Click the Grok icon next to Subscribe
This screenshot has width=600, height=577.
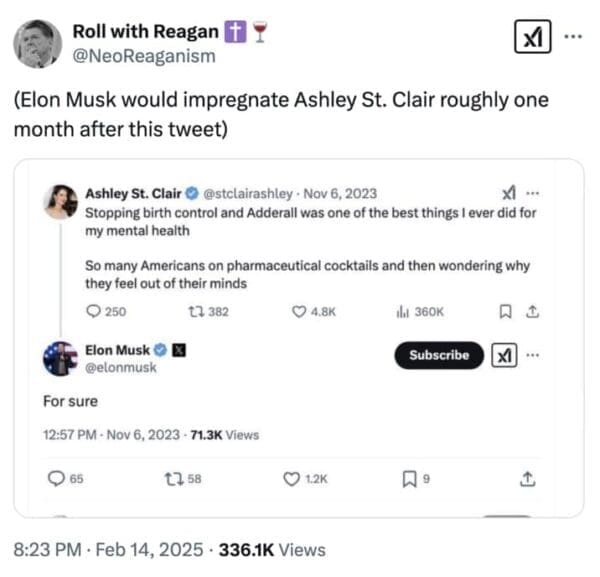coord(500,355)
